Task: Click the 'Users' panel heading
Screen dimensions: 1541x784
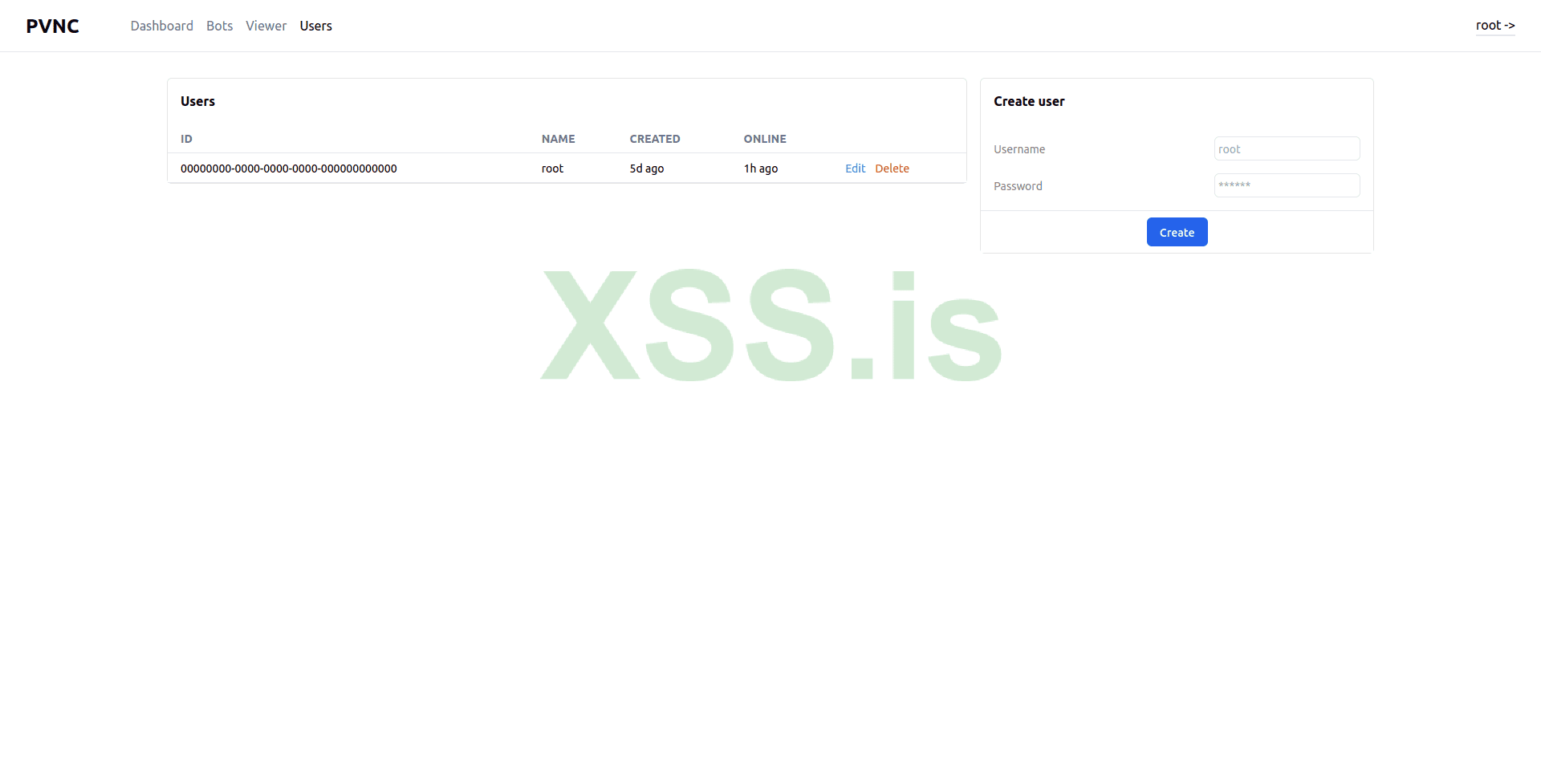Action: click(197, 101)
